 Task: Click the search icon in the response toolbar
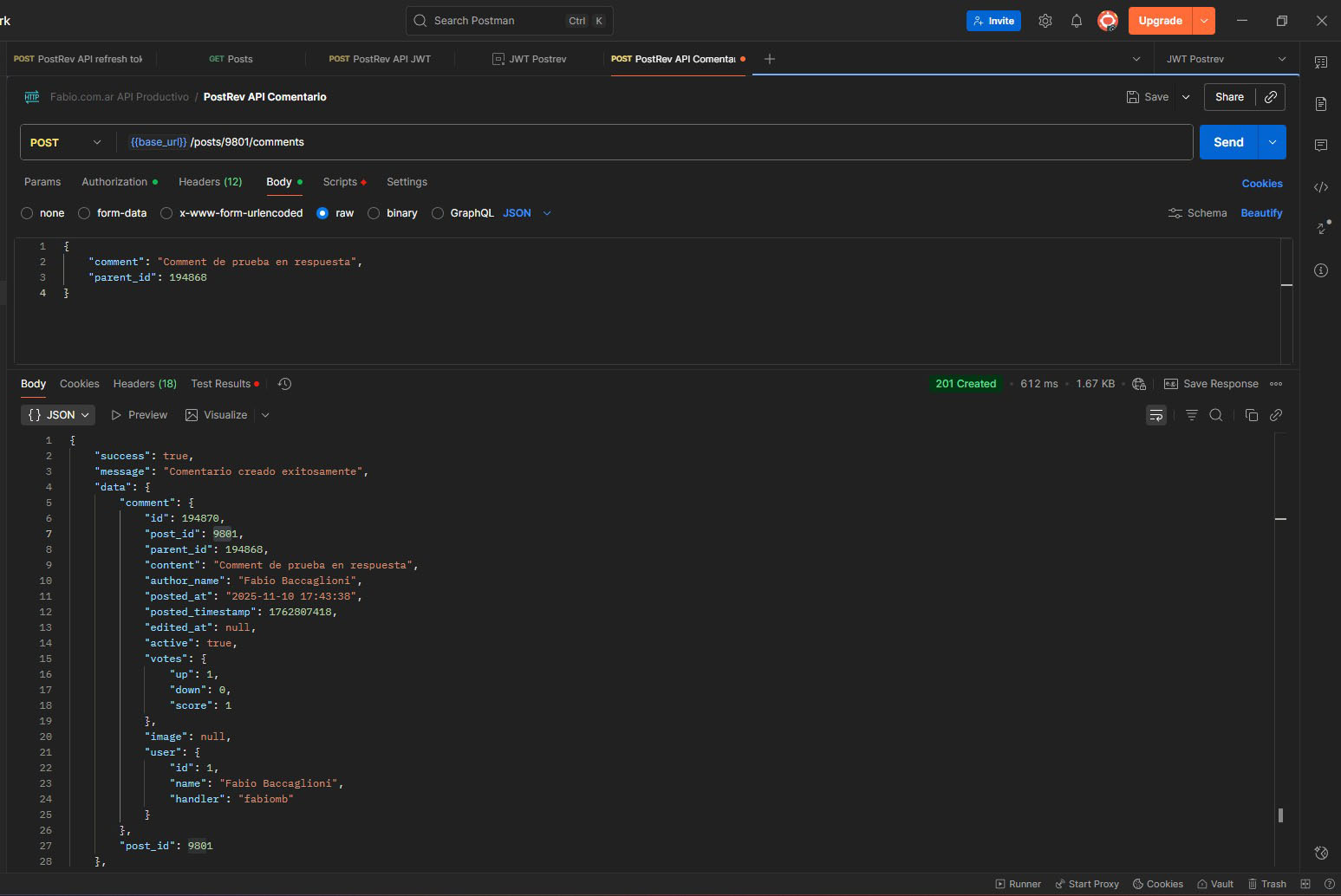(1216, 415)
